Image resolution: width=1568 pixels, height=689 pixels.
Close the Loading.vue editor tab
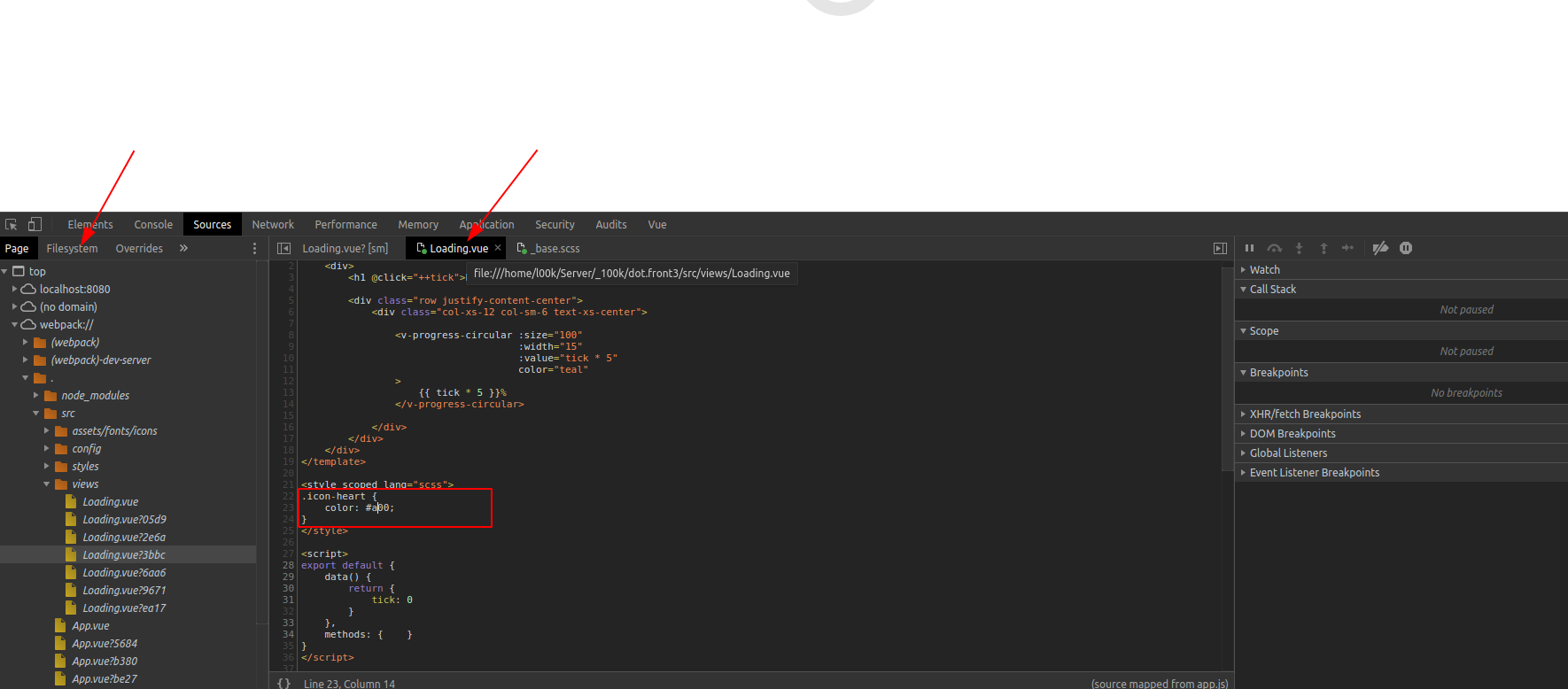pos(498,248)
